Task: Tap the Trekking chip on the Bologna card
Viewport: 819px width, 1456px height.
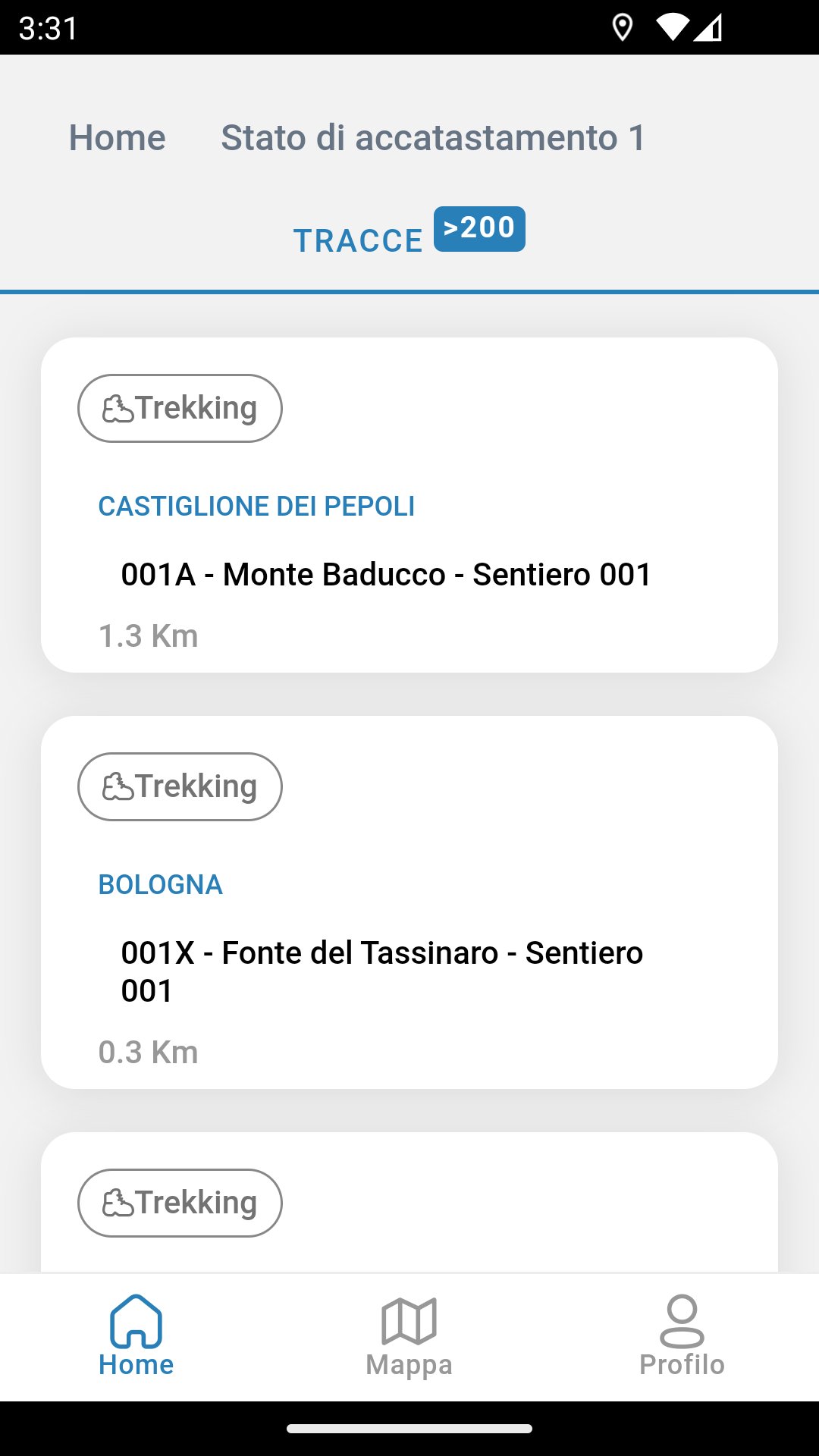Action: tap(180, 787)
